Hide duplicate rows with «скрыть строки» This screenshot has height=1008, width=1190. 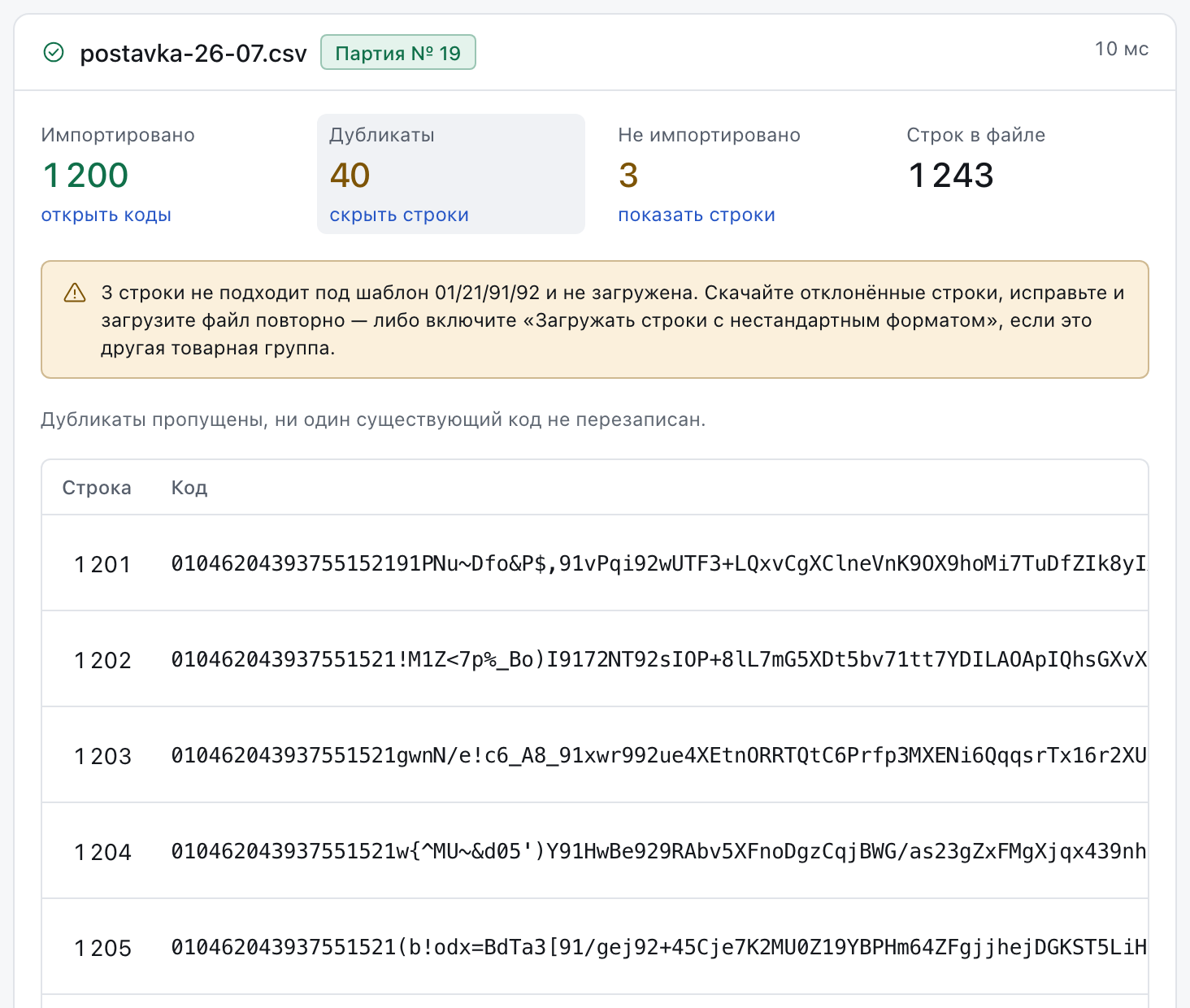(x=399, y=215)
